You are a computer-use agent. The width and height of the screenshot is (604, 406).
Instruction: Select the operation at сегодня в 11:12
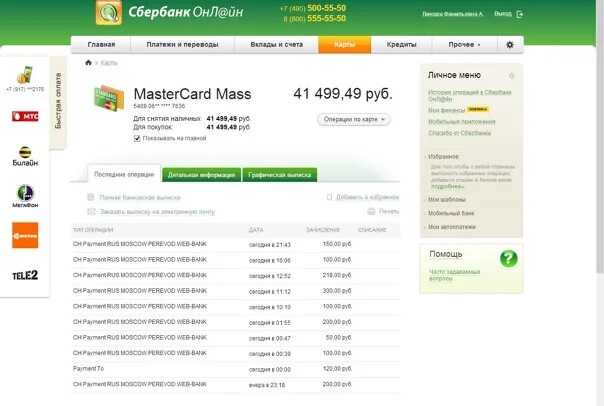pos(235,291)
